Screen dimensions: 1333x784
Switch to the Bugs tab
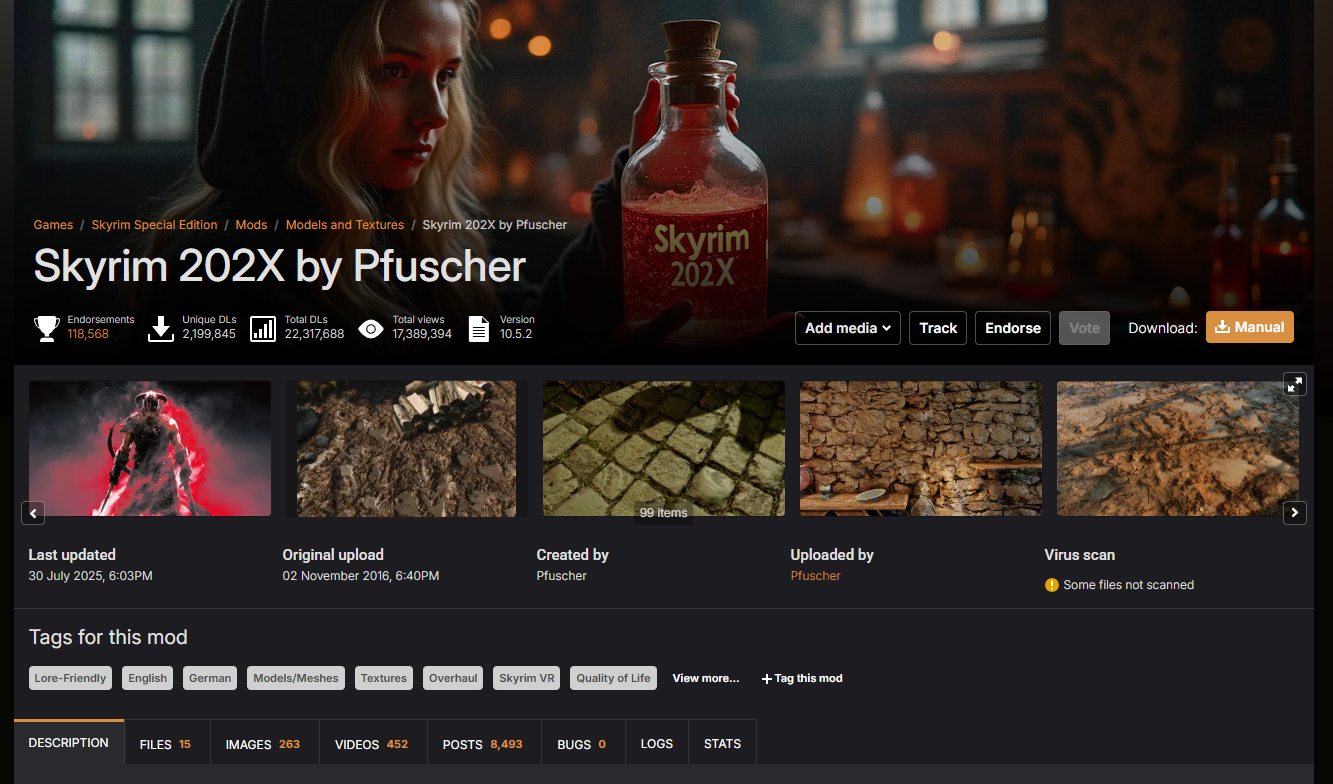tap(582, 744)
